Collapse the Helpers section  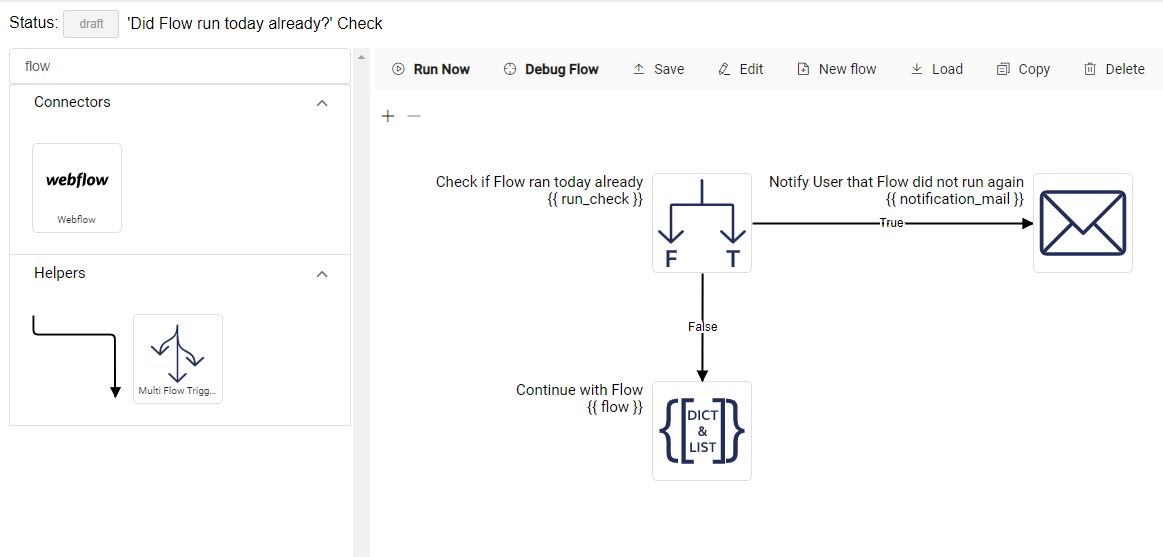click(x=322, y=274)
